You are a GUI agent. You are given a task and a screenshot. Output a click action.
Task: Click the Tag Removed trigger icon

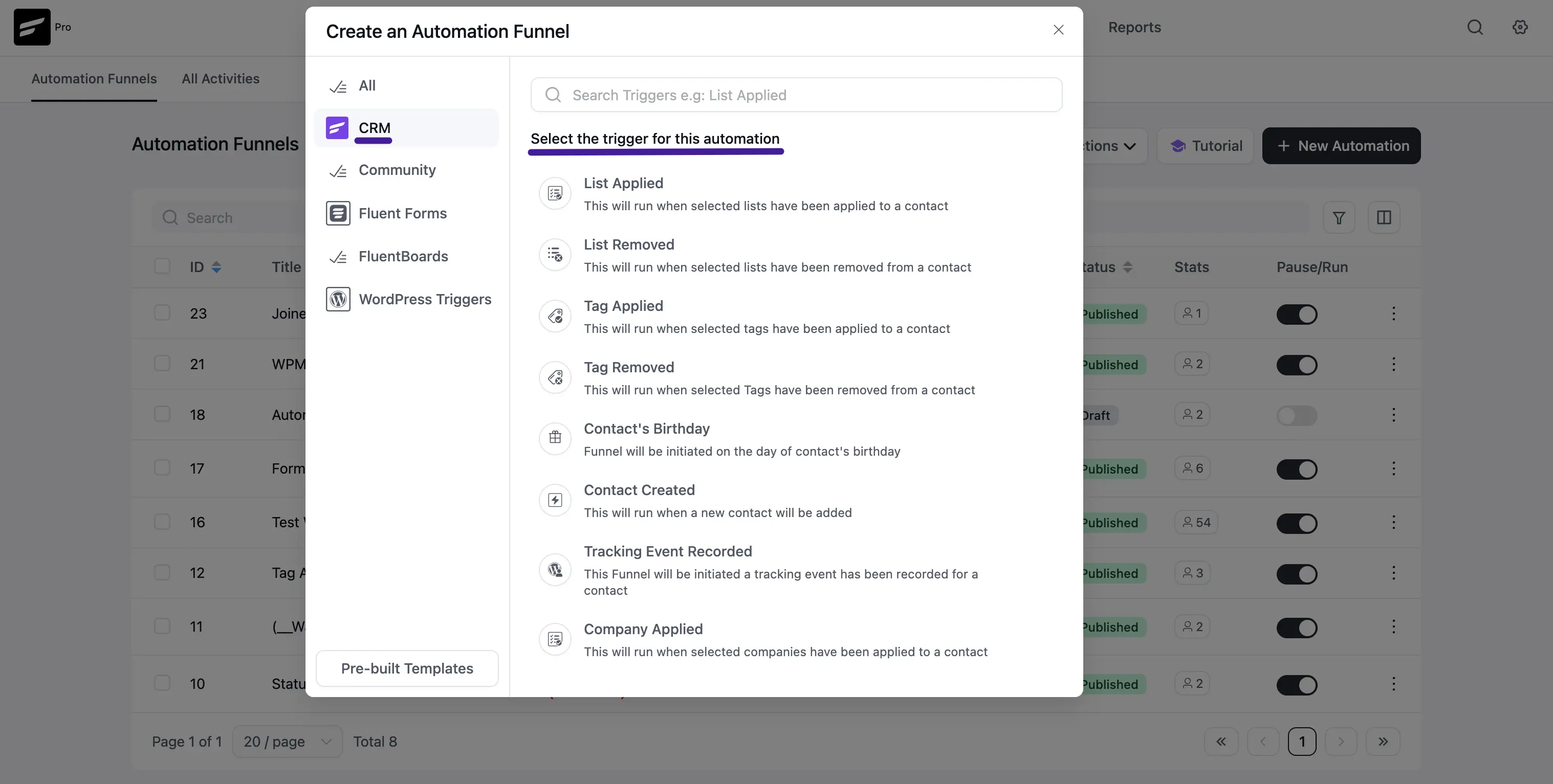tap(555, 378)
